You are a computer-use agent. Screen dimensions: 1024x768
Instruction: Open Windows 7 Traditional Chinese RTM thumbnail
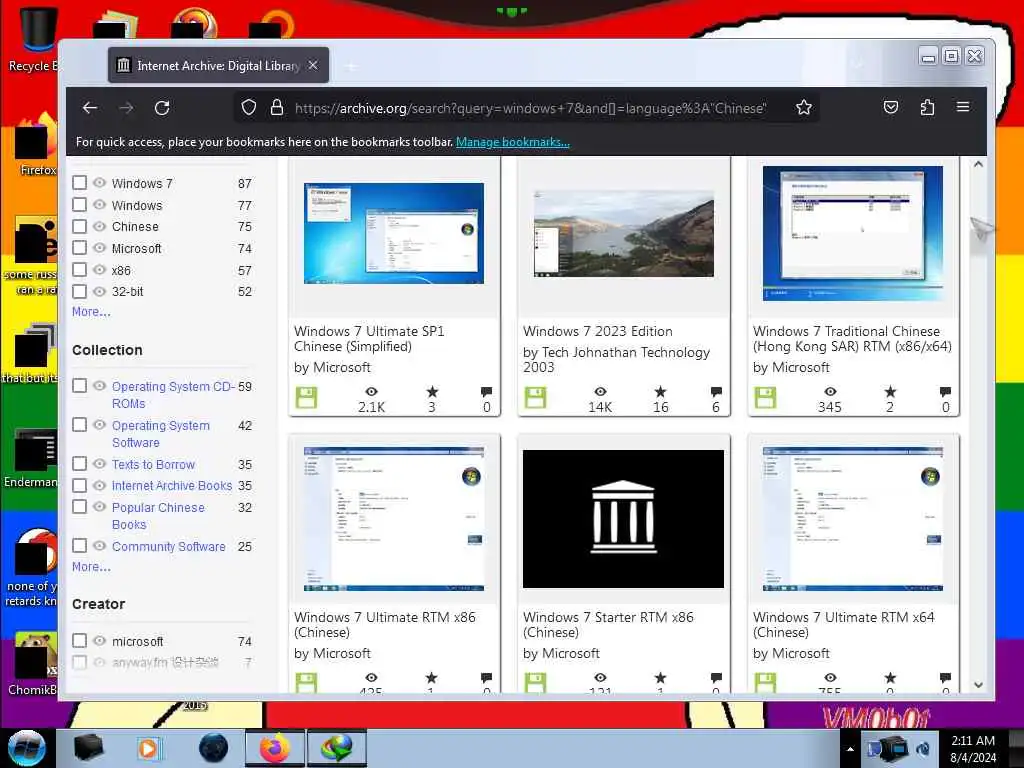point(853,234)
